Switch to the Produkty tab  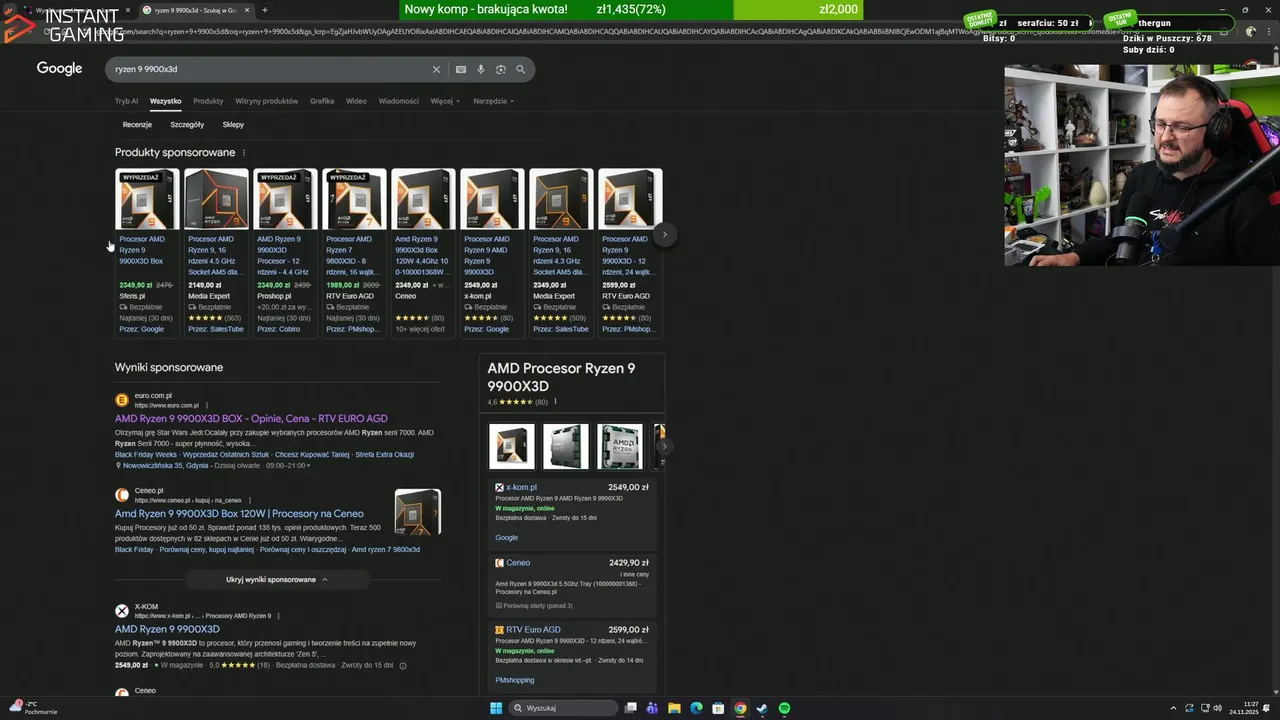(x=208, y=101)
